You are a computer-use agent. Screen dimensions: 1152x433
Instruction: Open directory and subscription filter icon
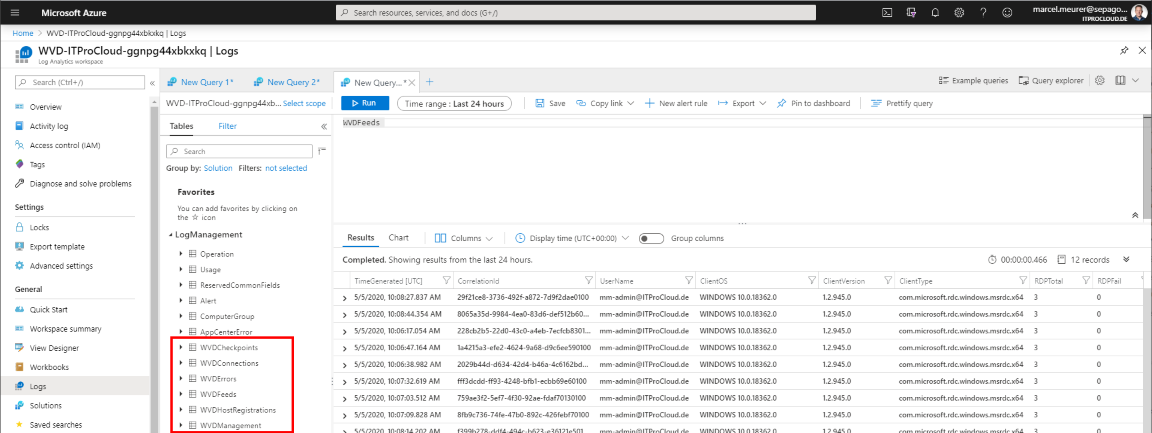pyautogui.click(x=911, y=12)
